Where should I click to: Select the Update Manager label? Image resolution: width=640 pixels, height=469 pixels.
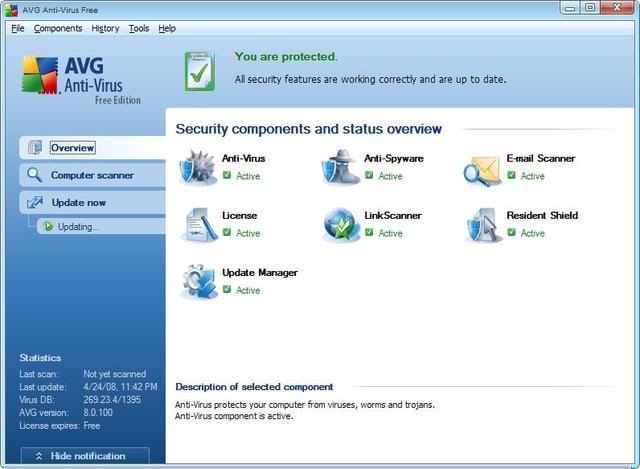coord(260,273)
